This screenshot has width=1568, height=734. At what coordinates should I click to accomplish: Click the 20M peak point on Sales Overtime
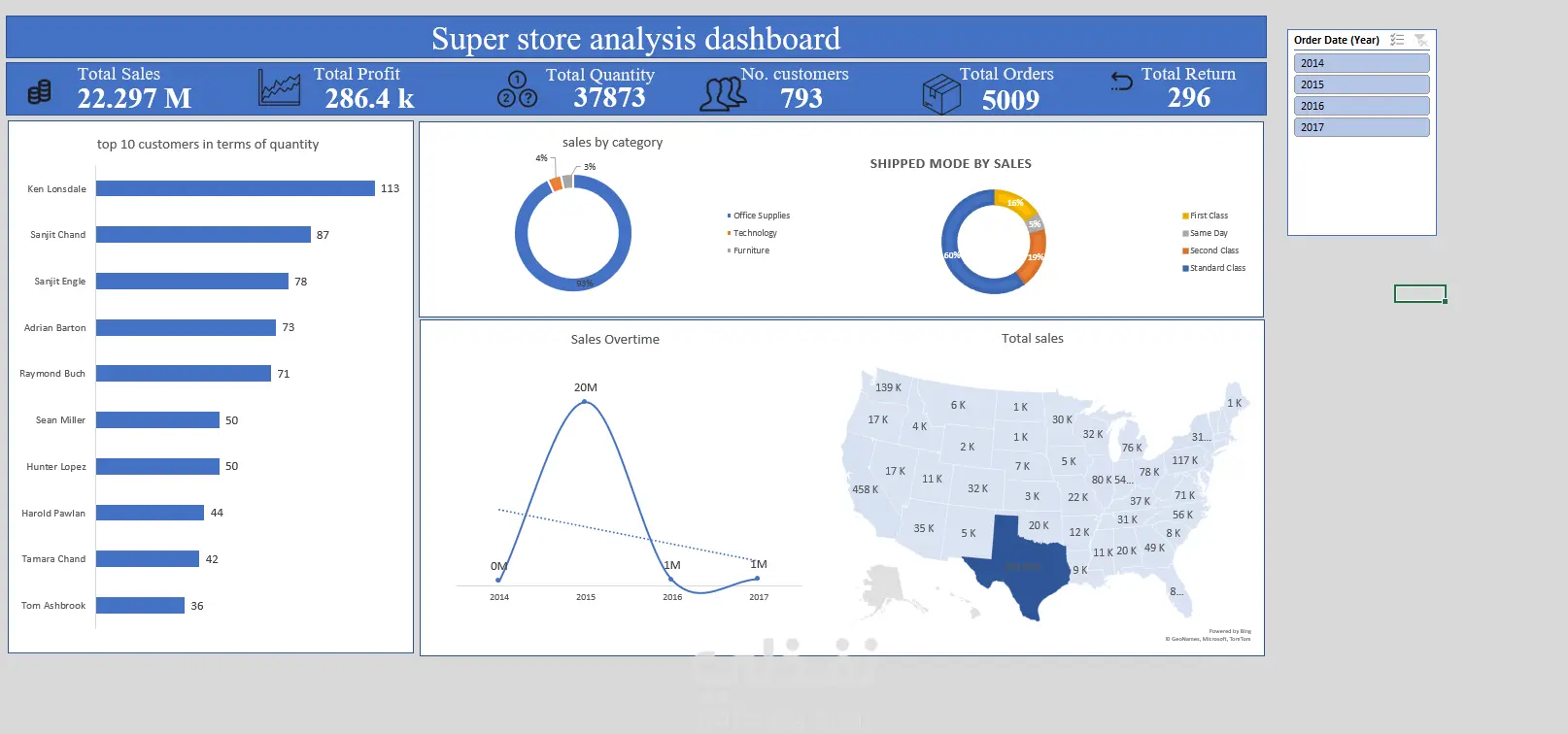(x=585, y=401)
